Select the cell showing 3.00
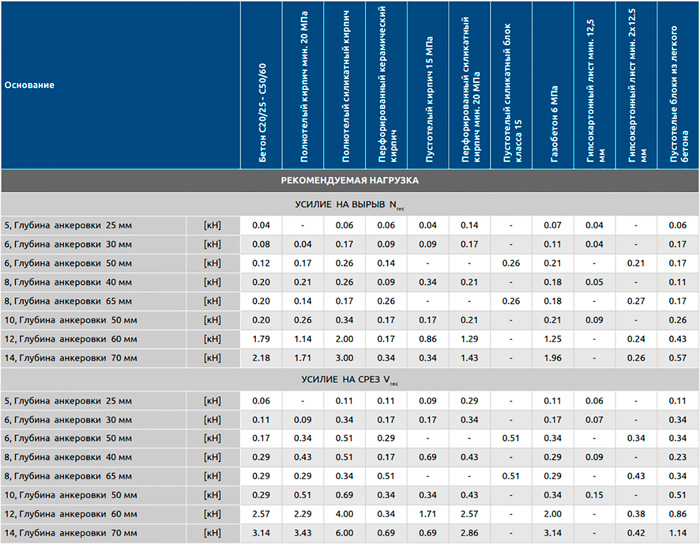This screenshot has width=700, height=544. (345, 358)
